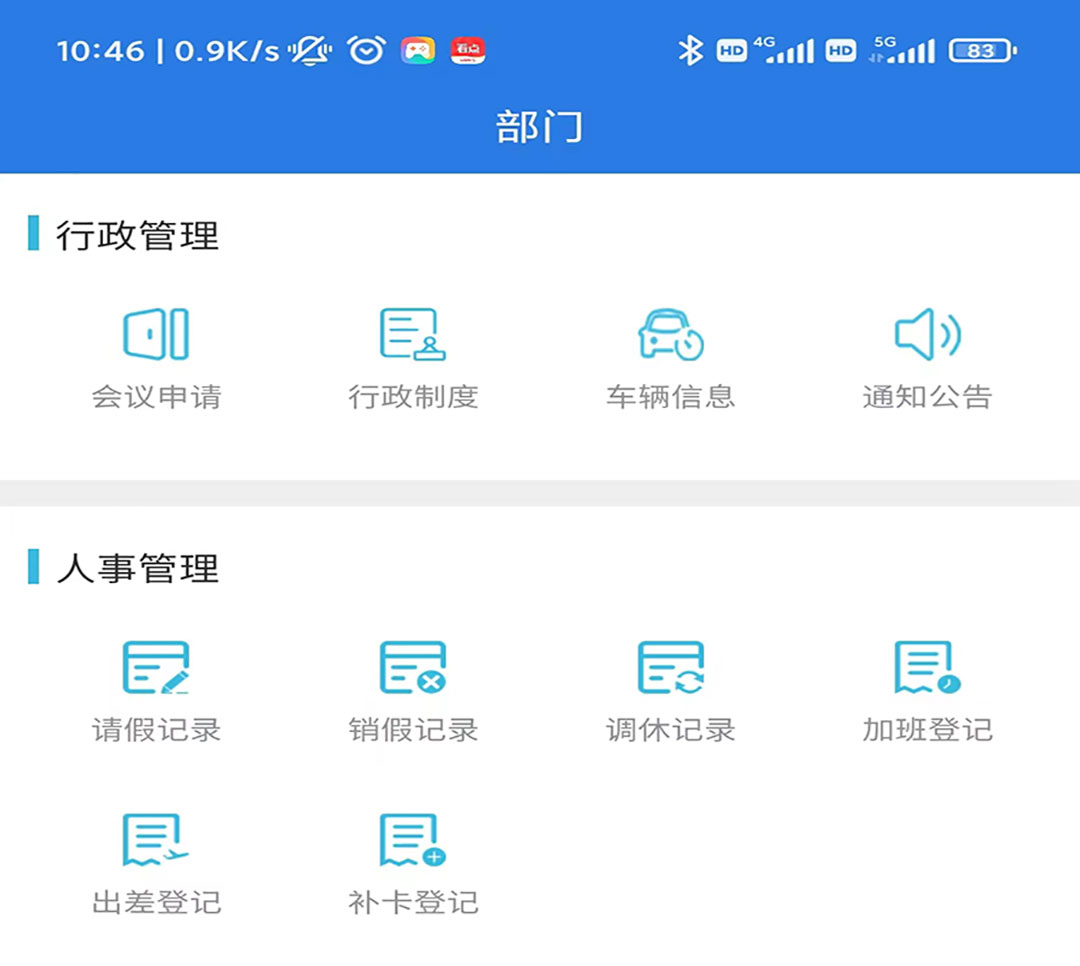
Task: Open the 请假记录 leave records icon
Action: click(x=156, y=668)
